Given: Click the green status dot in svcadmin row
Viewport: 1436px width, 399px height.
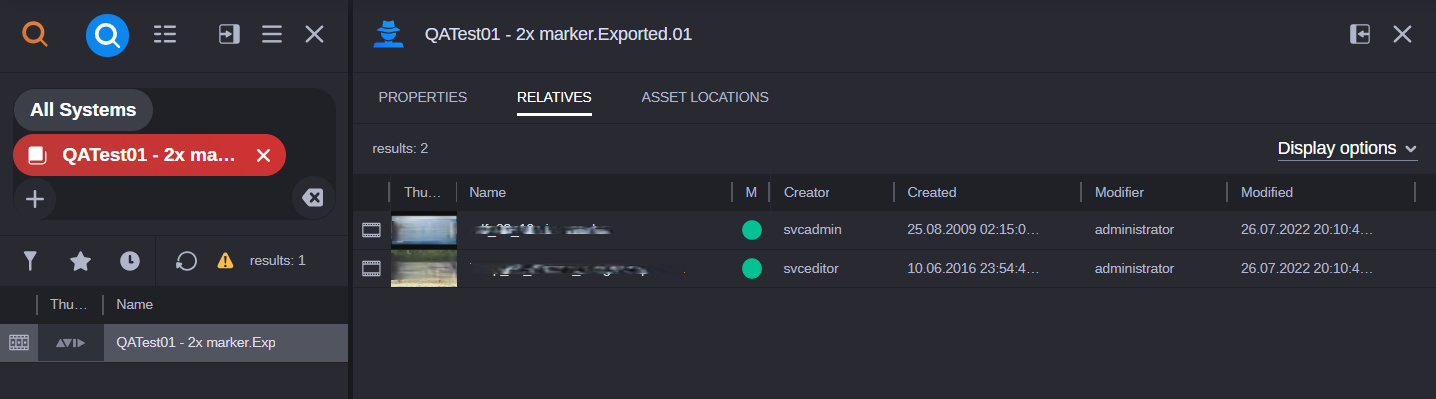Looking at the screenshot, I should (752, 230).
